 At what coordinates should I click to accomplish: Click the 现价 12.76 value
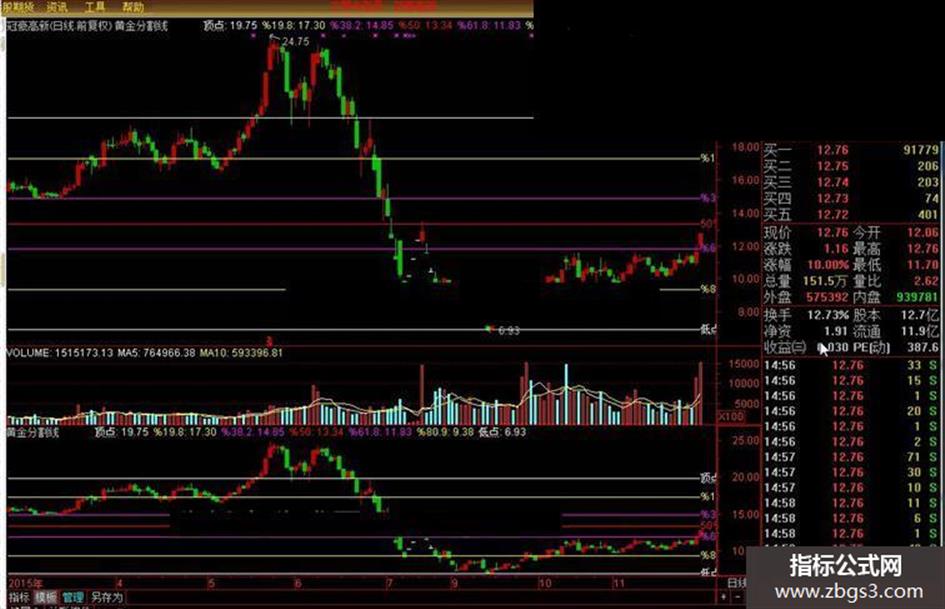(x=832, y=233)
